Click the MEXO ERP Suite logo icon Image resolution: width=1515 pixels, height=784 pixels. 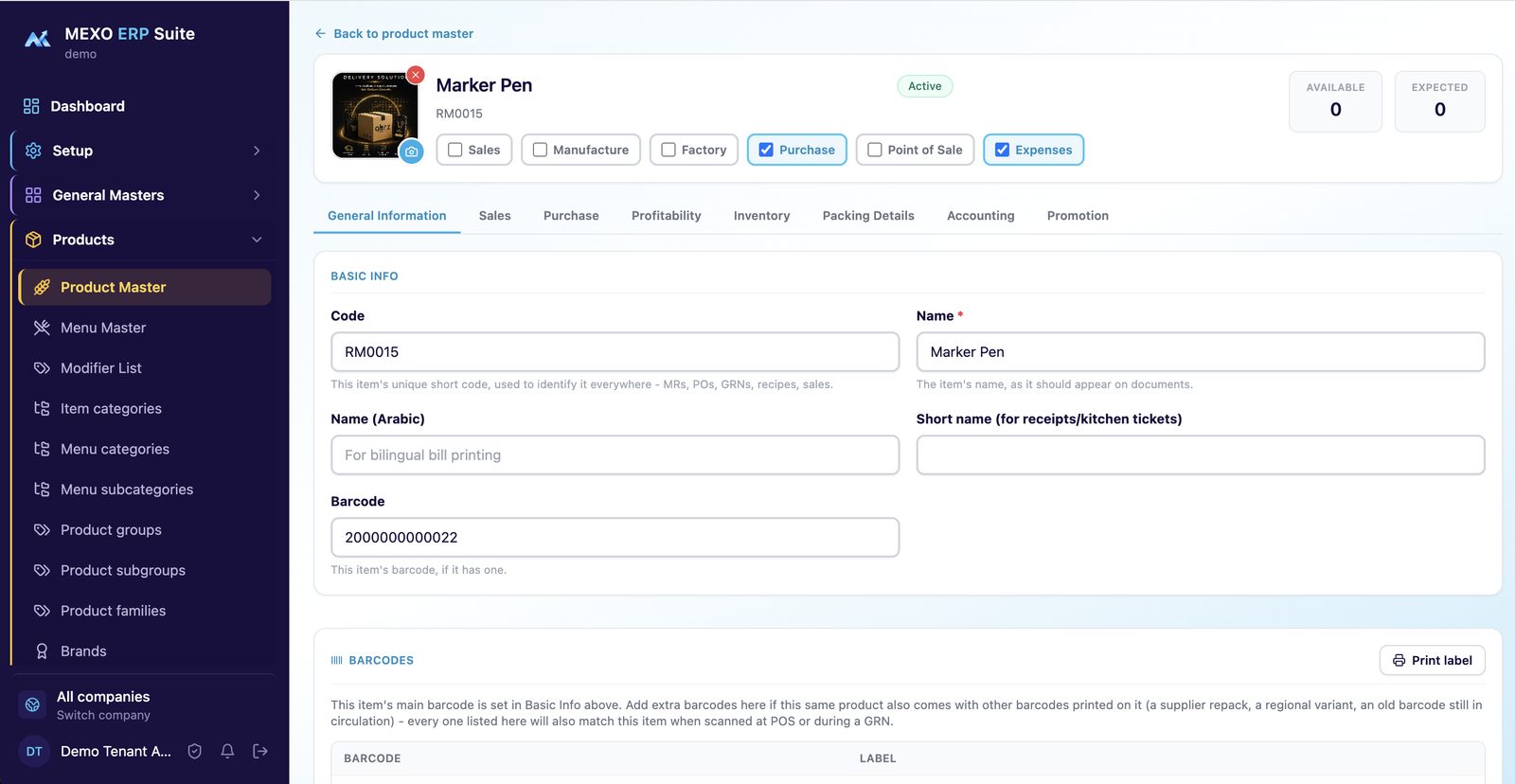tap(37, 39)
